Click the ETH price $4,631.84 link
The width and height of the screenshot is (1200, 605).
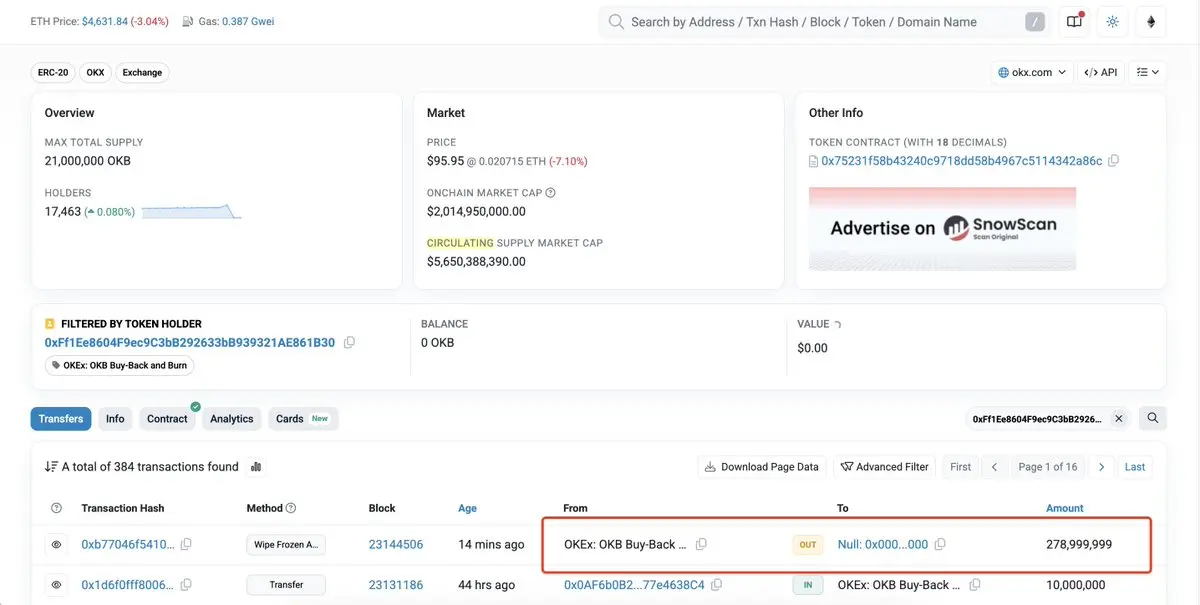pyautogui.click(x=105, y=21)
